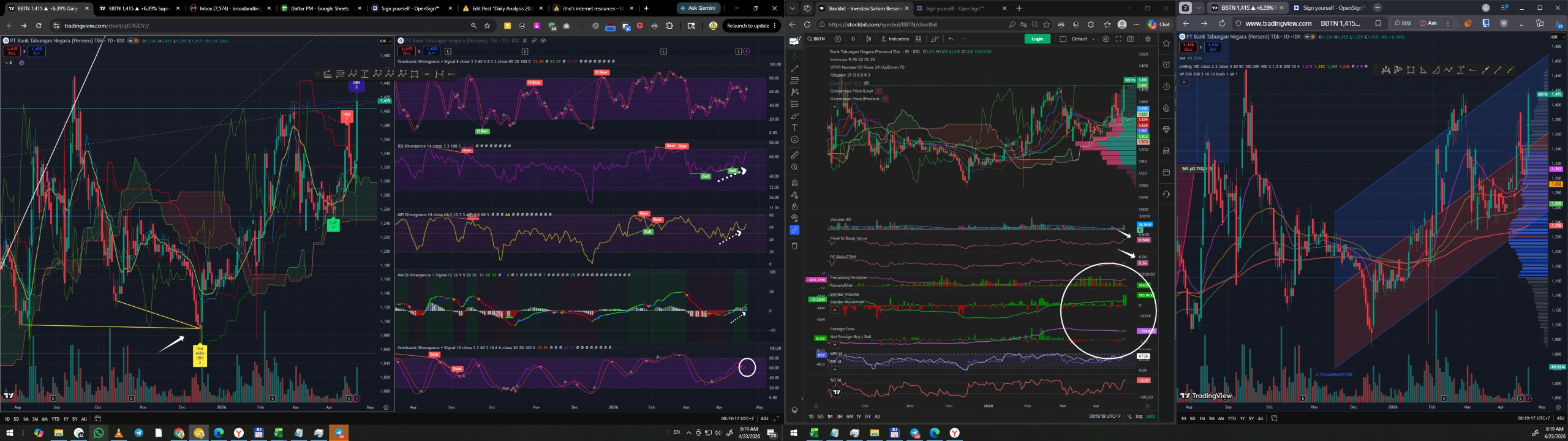Switch to the Gmail Inbox tab
The image size is (1568, 441).
(x=226, y=9)
